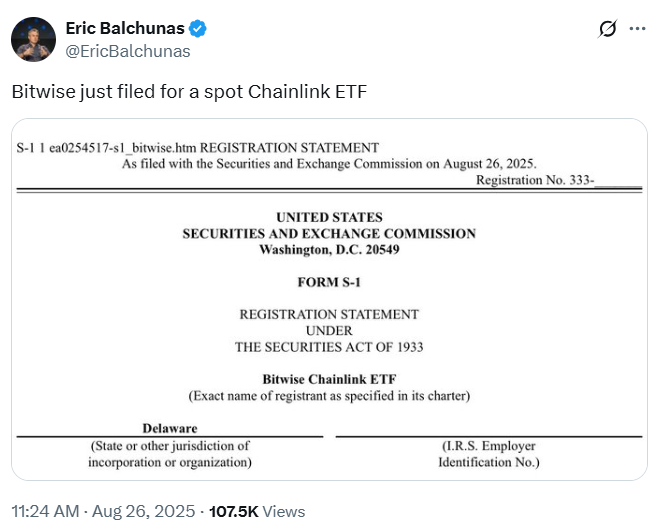
Task: Click the I.R.S. Employer Identification No. label
Action: 488,454
